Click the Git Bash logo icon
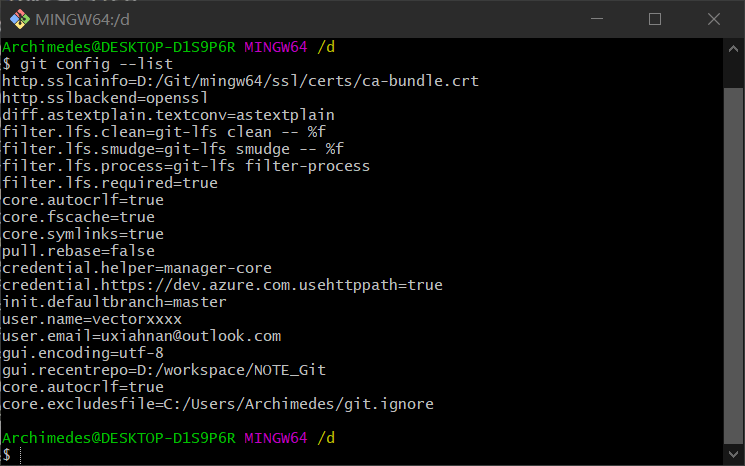Viewport: 745px width, 466px height. point(19,19)
